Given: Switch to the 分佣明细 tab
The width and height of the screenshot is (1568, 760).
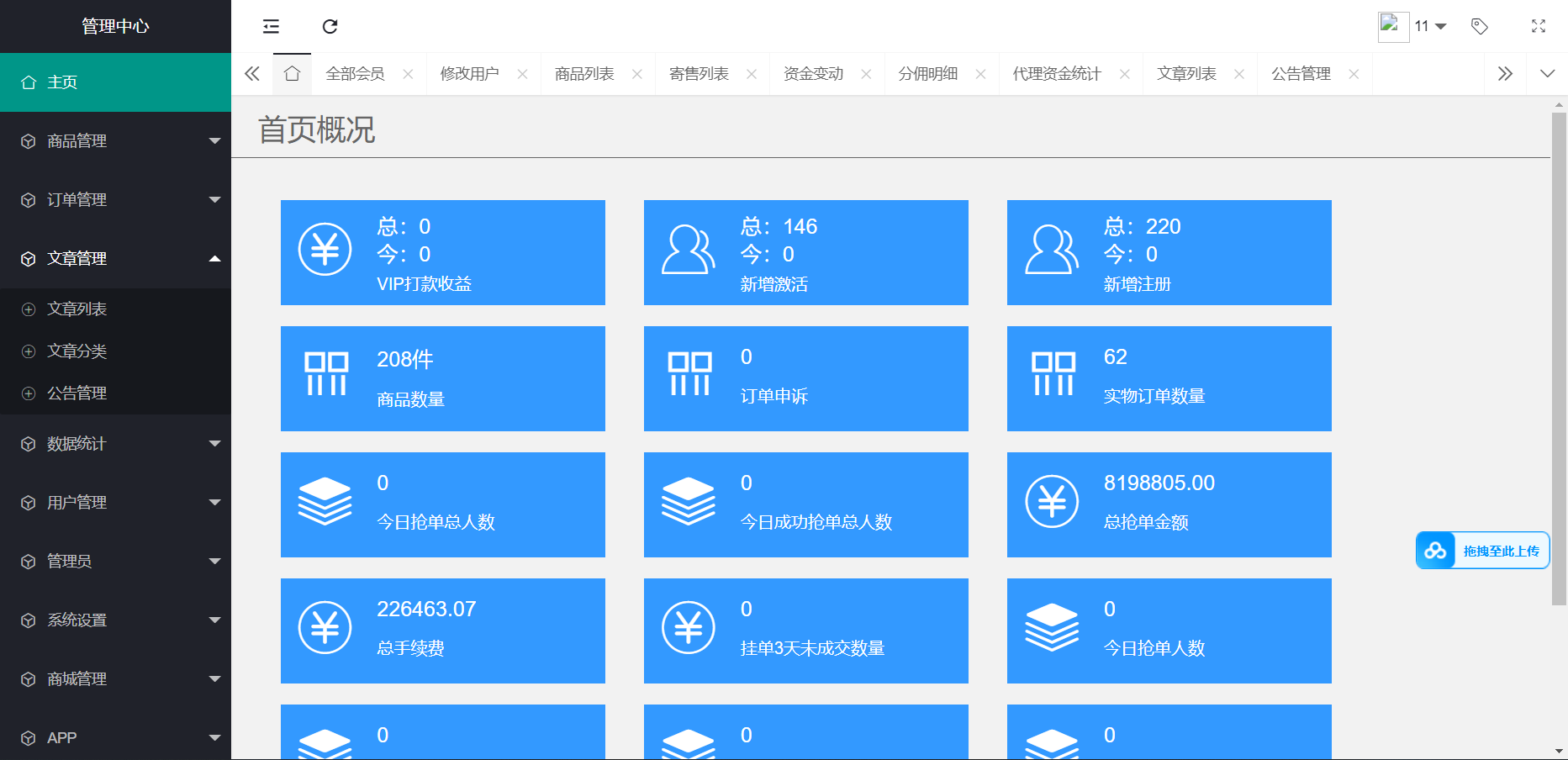Looking at the screenshot, I should [x=927, y=74].
